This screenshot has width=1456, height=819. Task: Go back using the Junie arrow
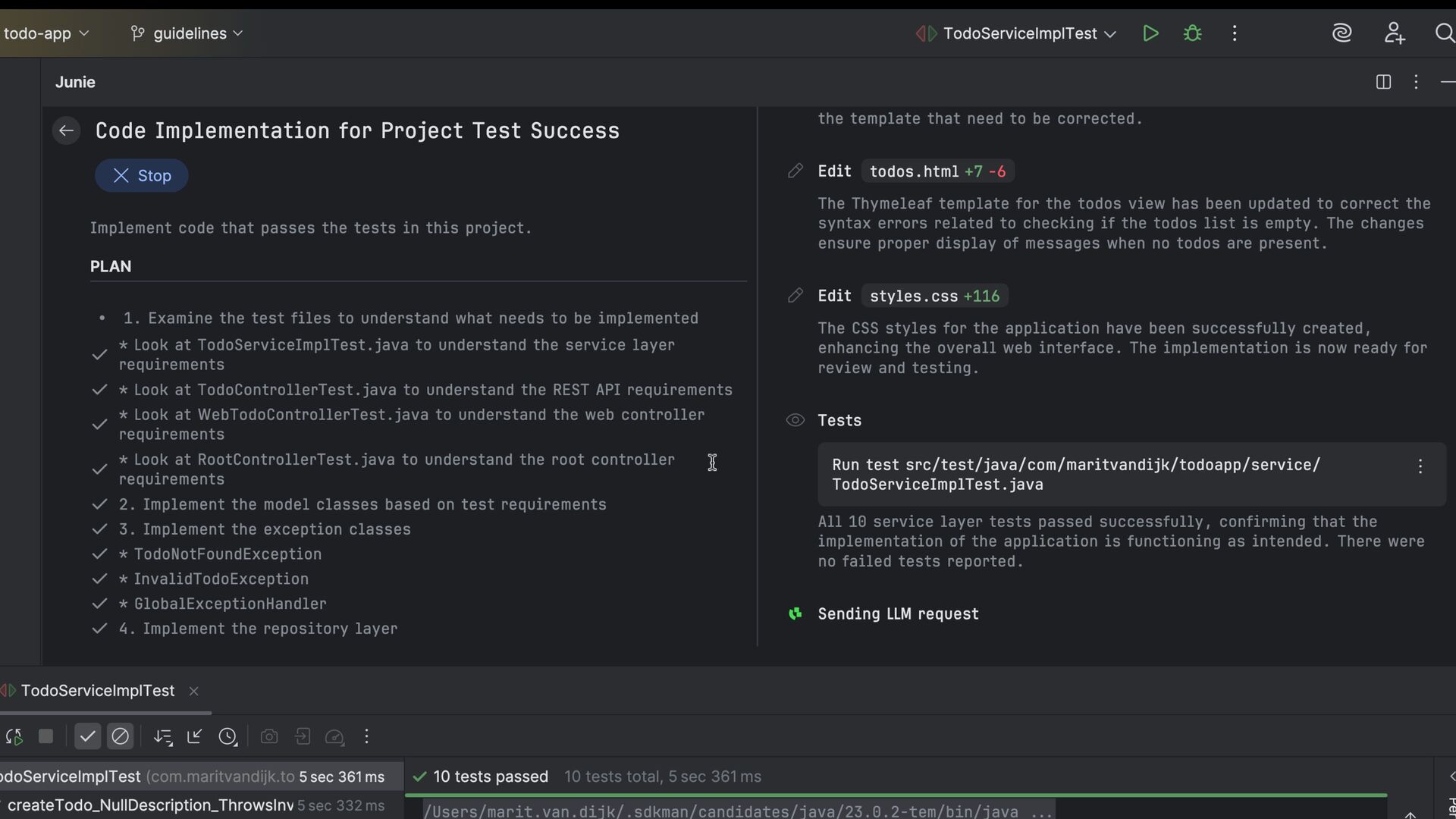(x=66, y=130)
